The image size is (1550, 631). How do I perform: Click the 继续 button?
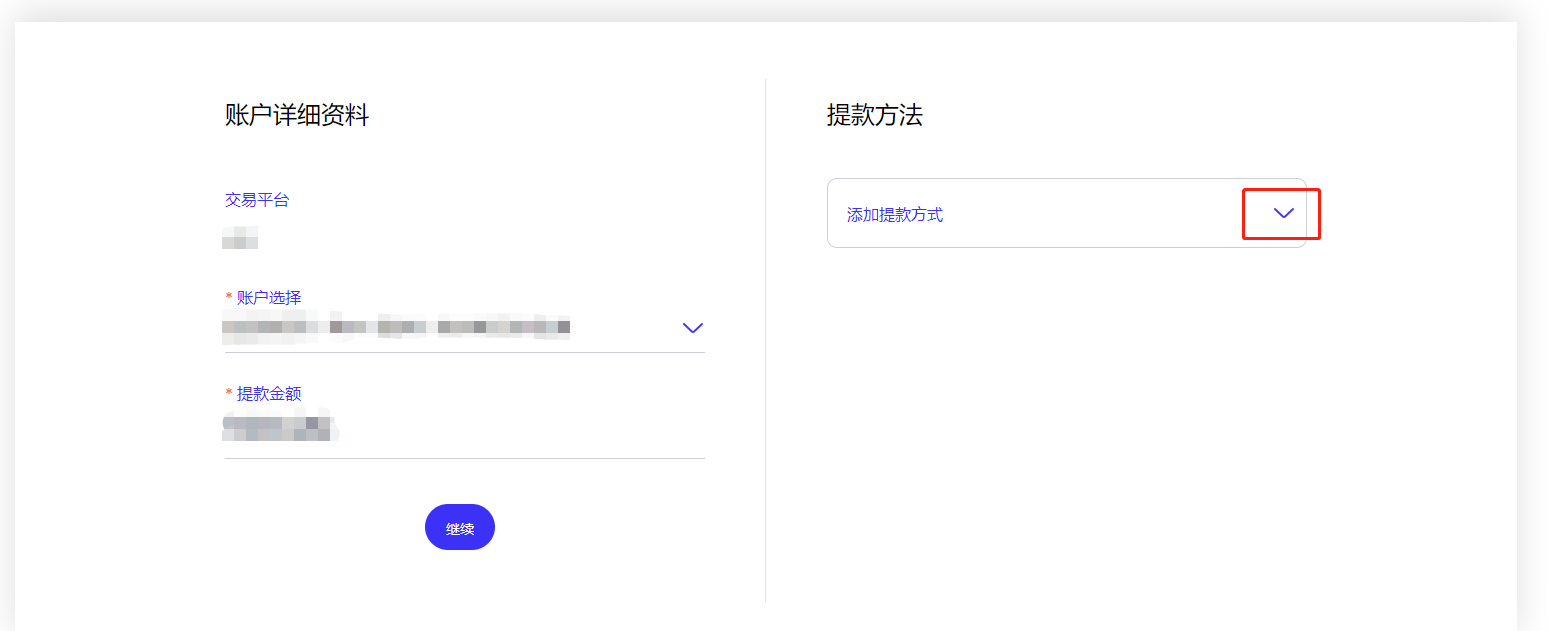pyautogui.click(x=459, y=528)
